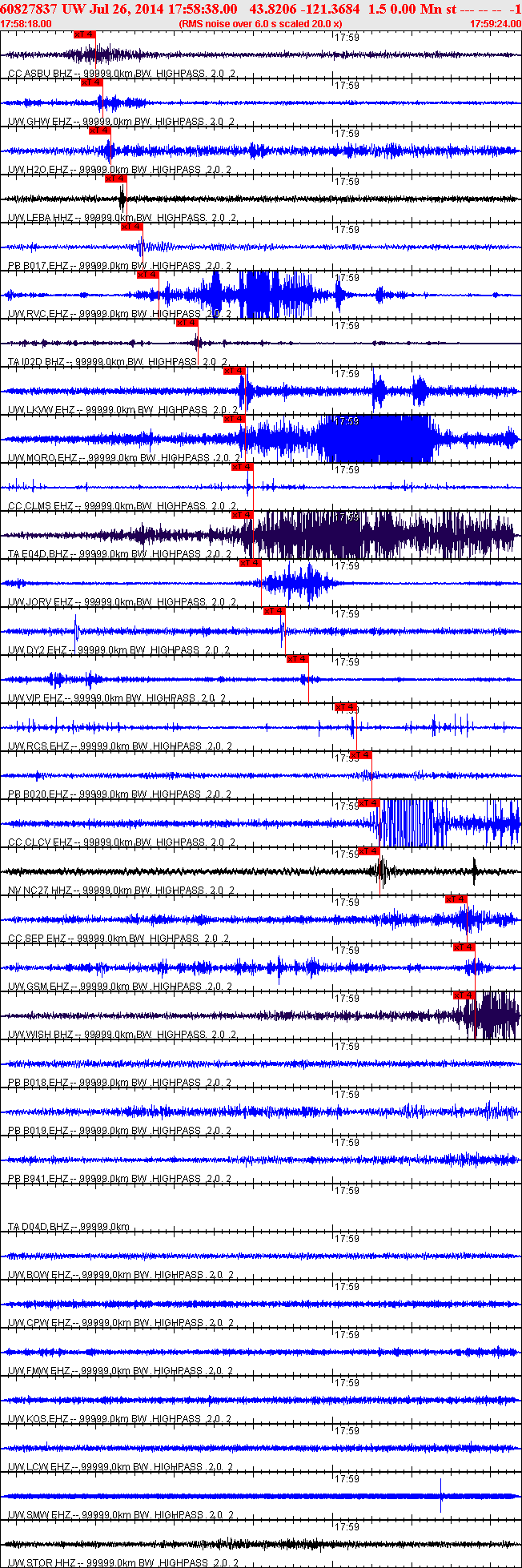The height and width of the screenshot is (1568, 522).
Task: Select the pick flag on UW.GSM trace
Action: [x=464, y=947]
